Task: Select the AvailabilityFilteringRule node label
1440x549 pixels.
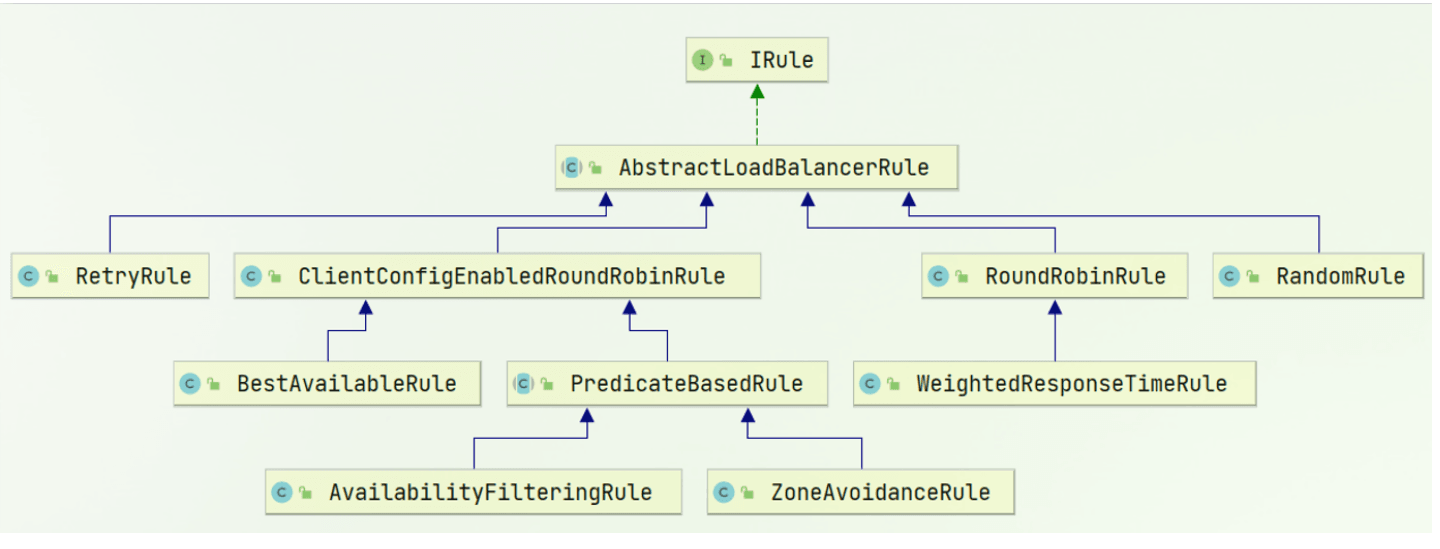Action: [491, 492]
